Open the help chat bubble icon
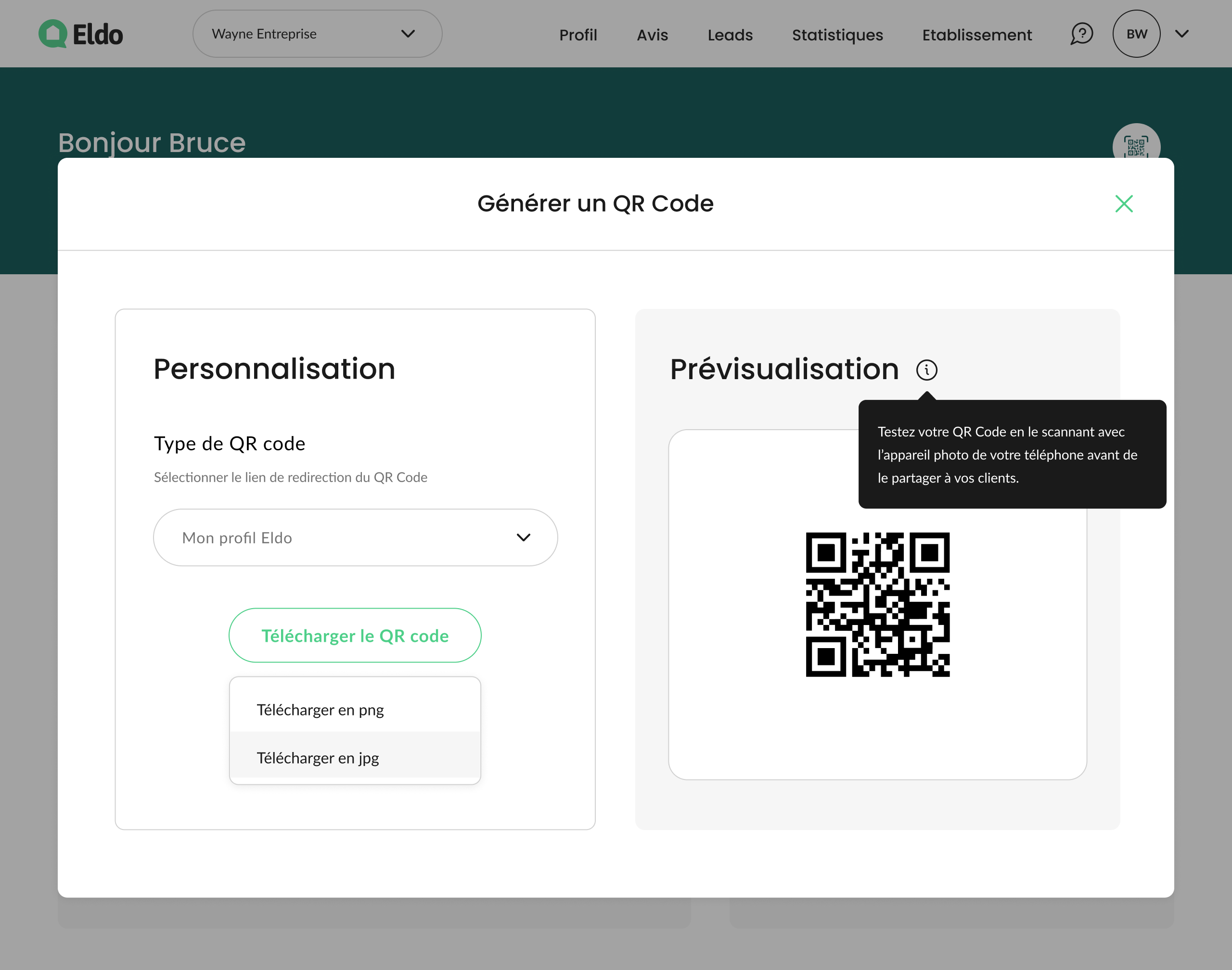The image size is (1232, 970). click(1081, 34)
